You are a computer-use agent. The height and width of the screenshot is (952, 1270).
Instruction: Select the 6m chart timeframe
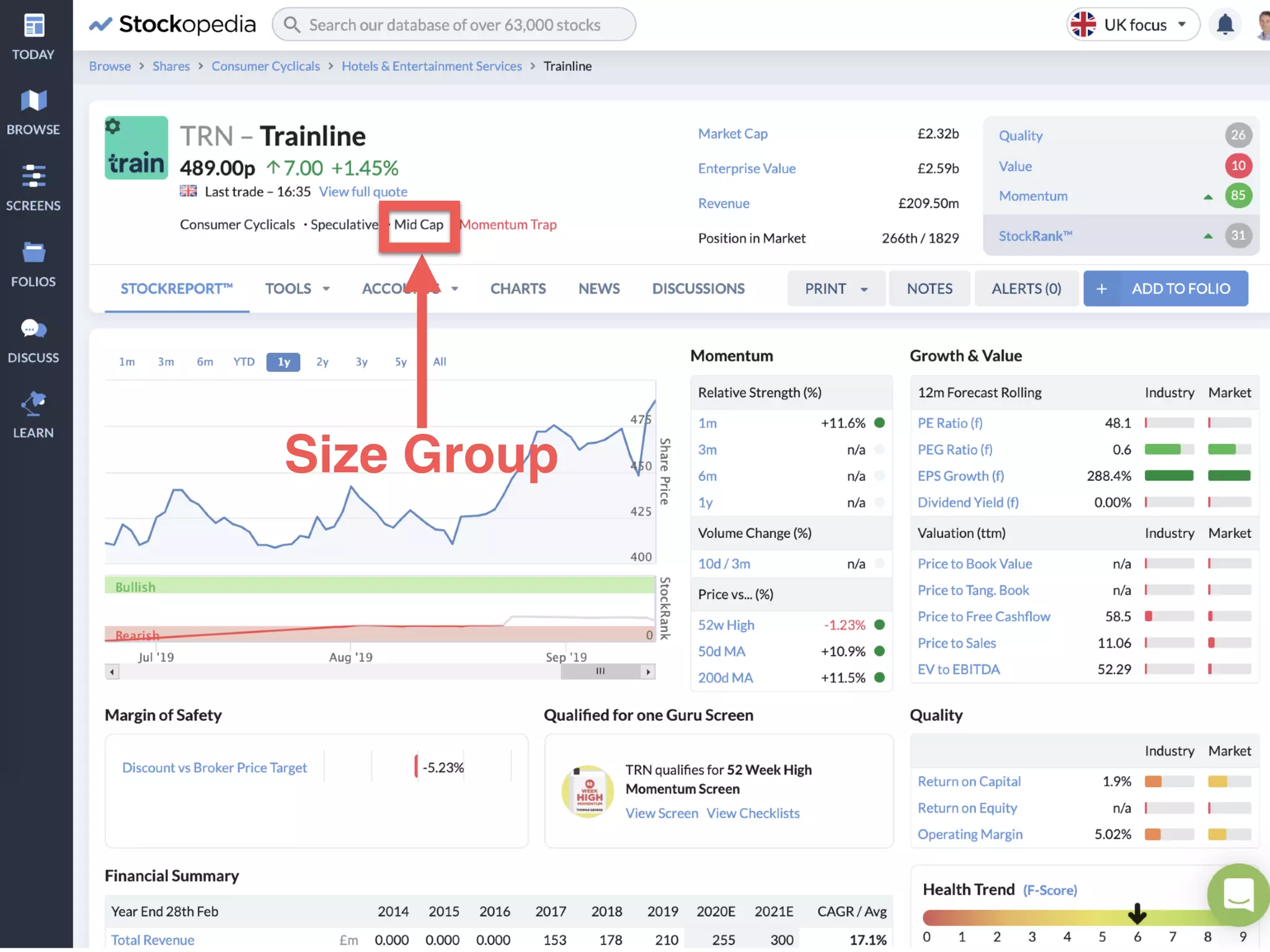[x=205, y=362]
